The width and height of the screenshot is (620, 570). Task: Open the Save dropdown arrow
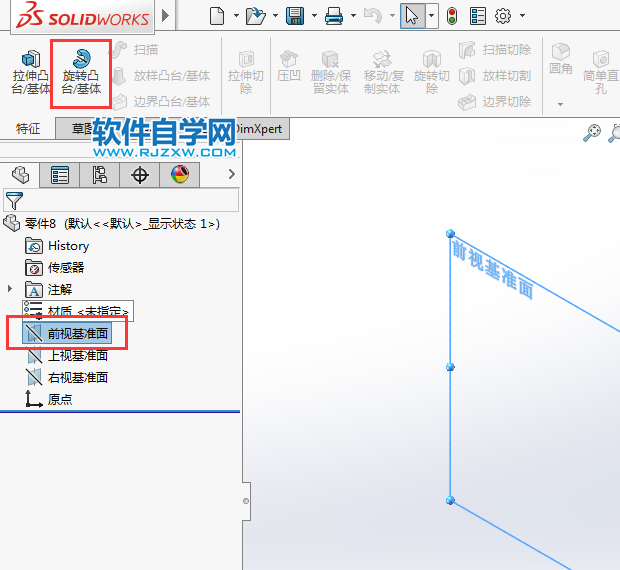(314, 16)
